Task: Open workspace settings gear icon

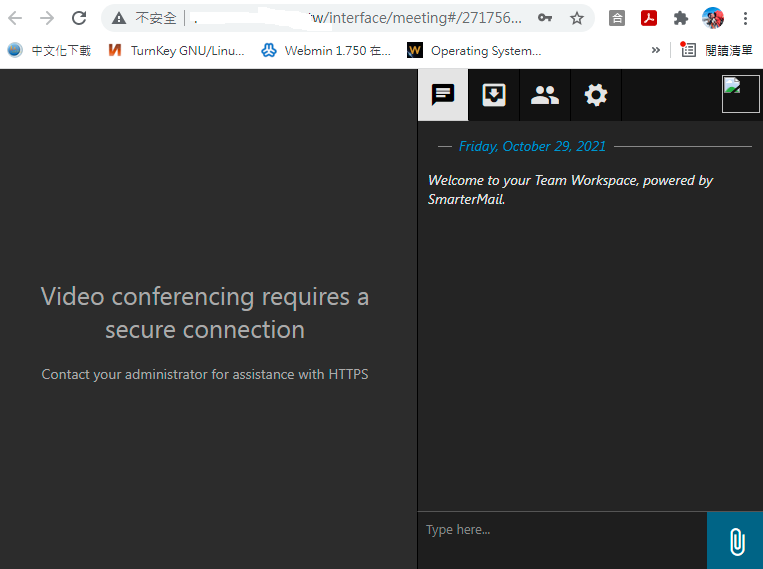Action: click(596, 95)
